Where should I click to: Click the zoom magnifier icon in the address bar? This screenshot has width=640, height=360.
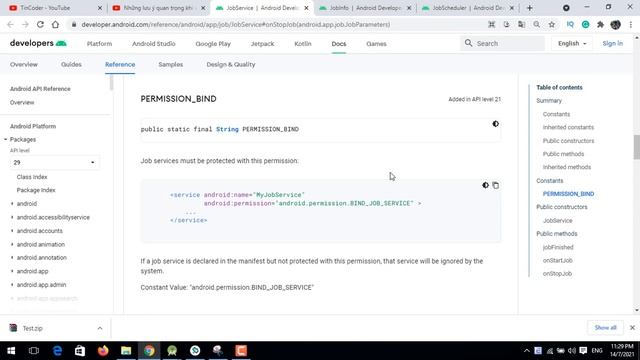coord(536,24)
